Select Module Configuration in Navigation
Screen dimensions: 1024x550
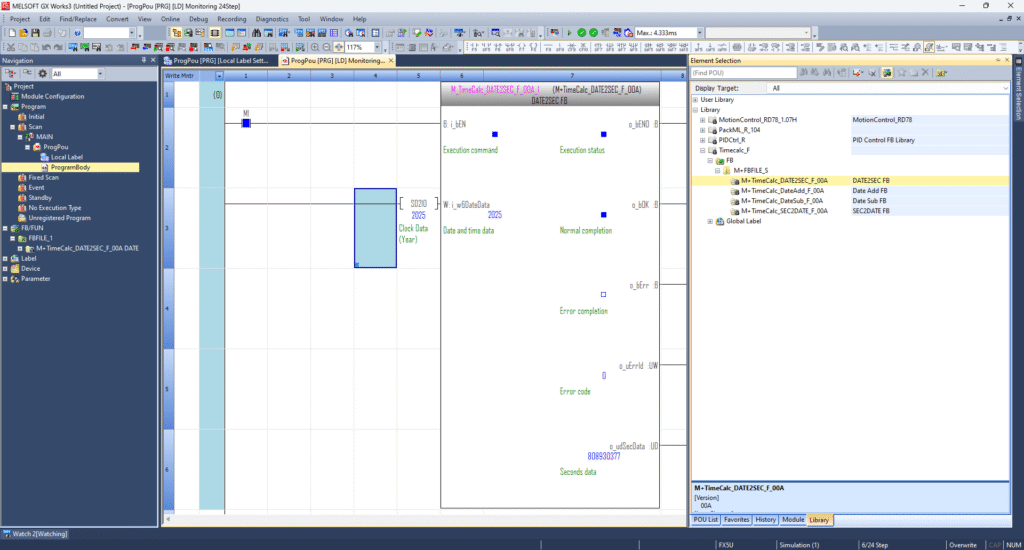click(x=52, y=97)
